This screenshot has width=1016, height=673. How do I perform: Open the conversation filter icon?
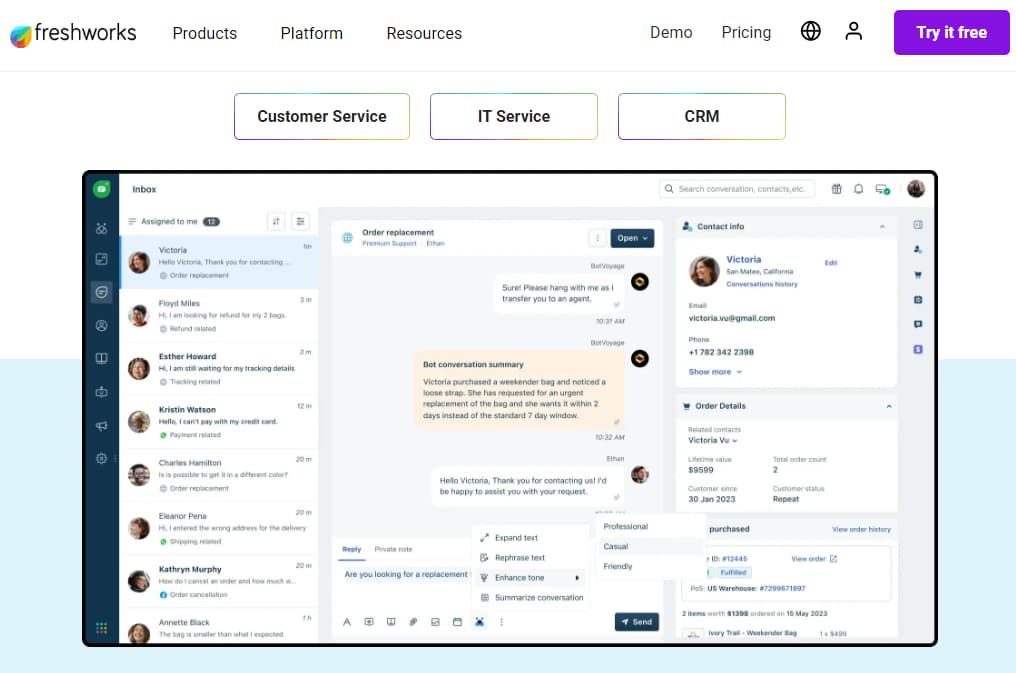(301, 222)
